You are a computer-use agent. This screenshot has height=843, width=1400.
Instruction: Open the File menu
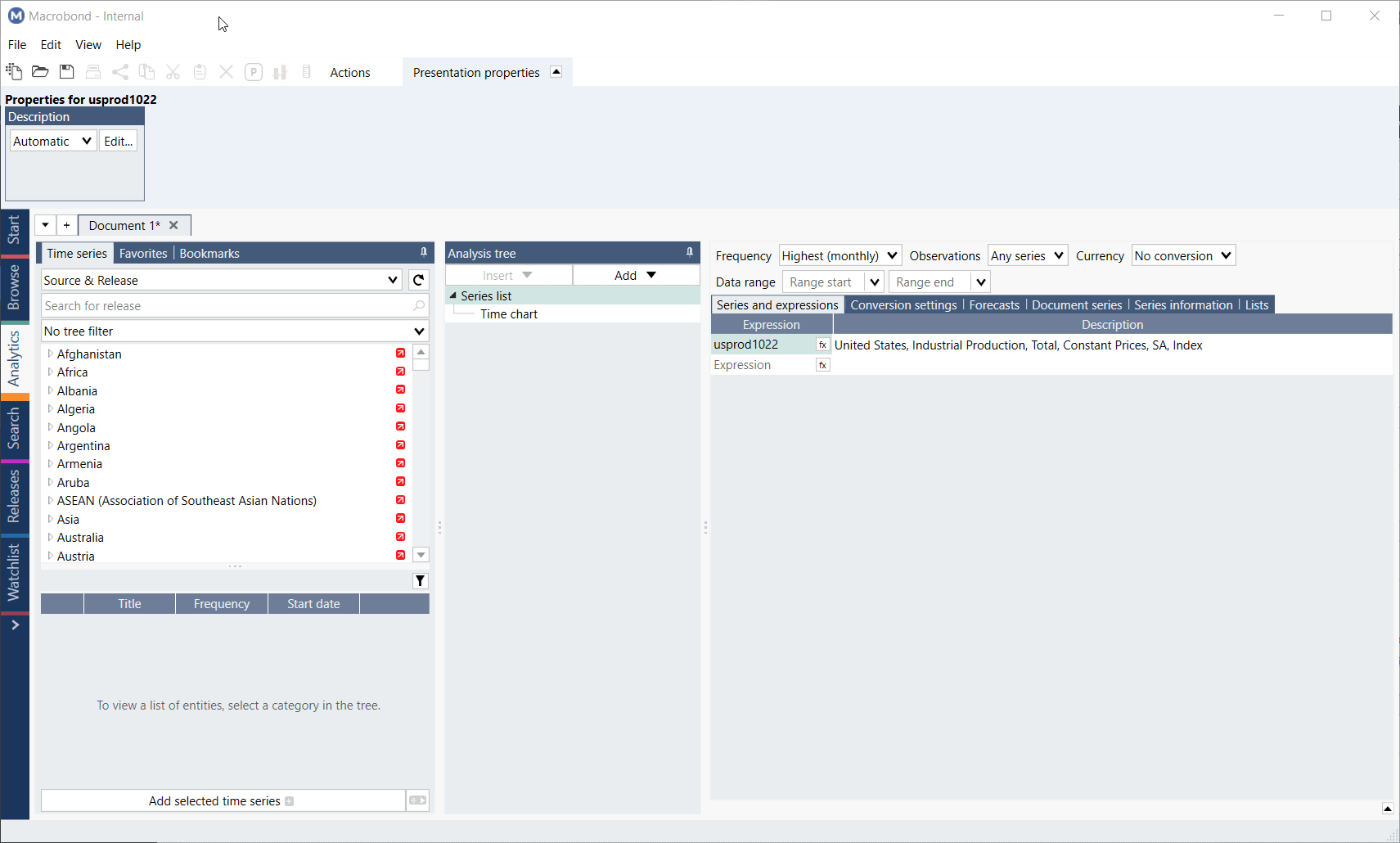17,44
